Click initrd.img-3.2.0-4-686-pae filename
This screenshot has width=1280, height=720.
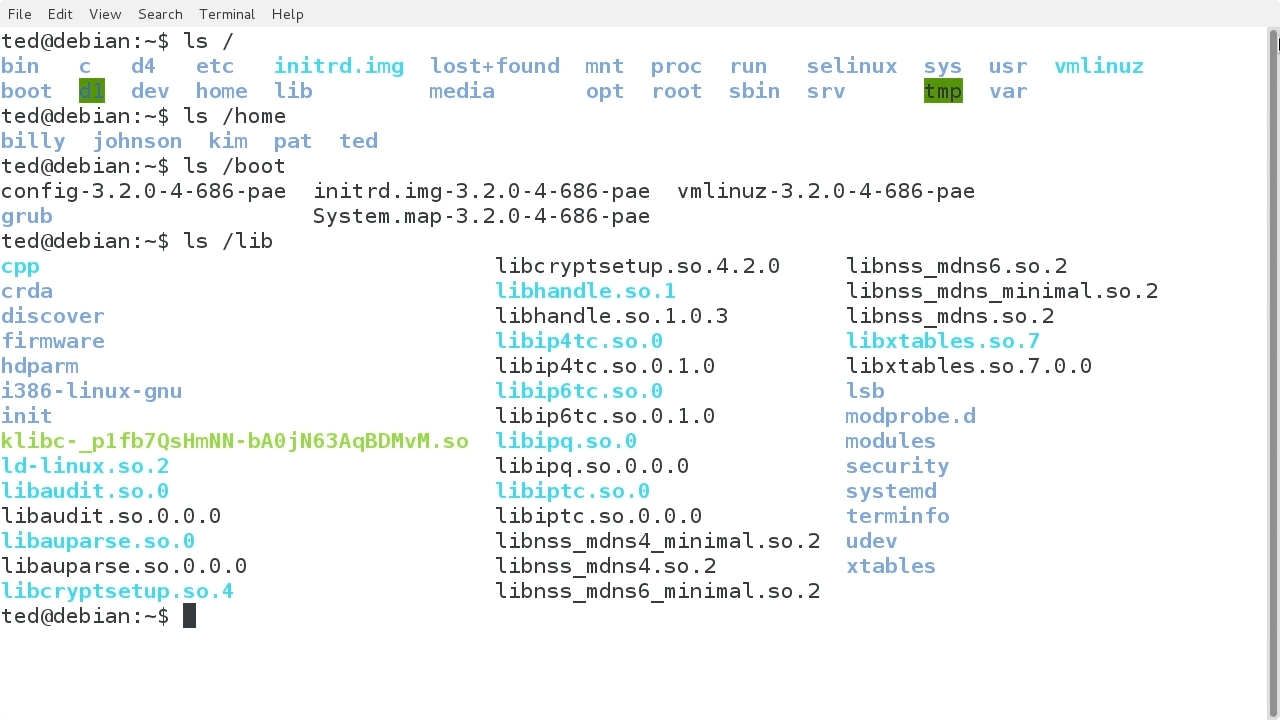pyautogui.click(x=482, y=191)
